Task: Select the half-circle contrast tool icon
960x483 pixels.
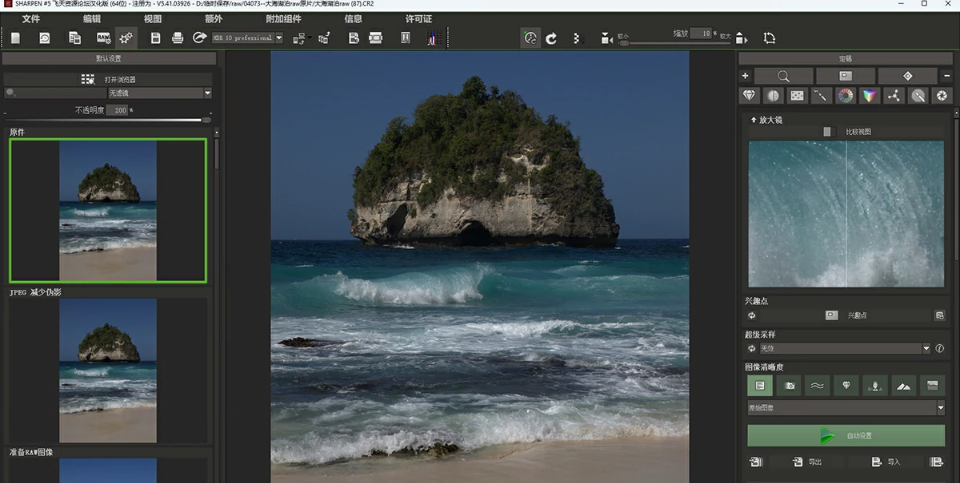Action: [773, 96]
